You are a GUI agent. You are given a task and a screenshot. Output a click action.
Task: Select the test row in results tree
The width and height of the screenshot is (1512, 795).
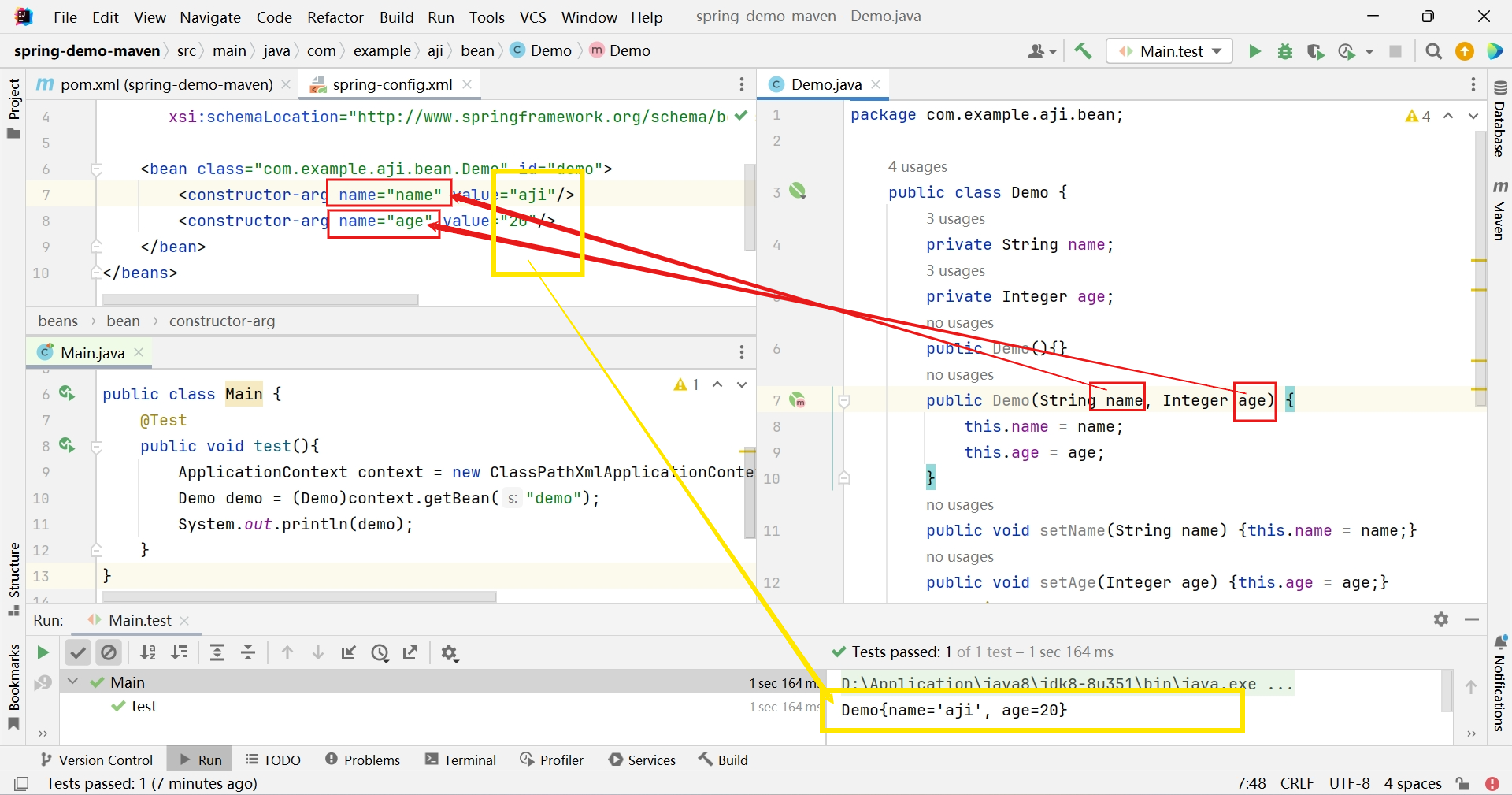tap(441, 706)
